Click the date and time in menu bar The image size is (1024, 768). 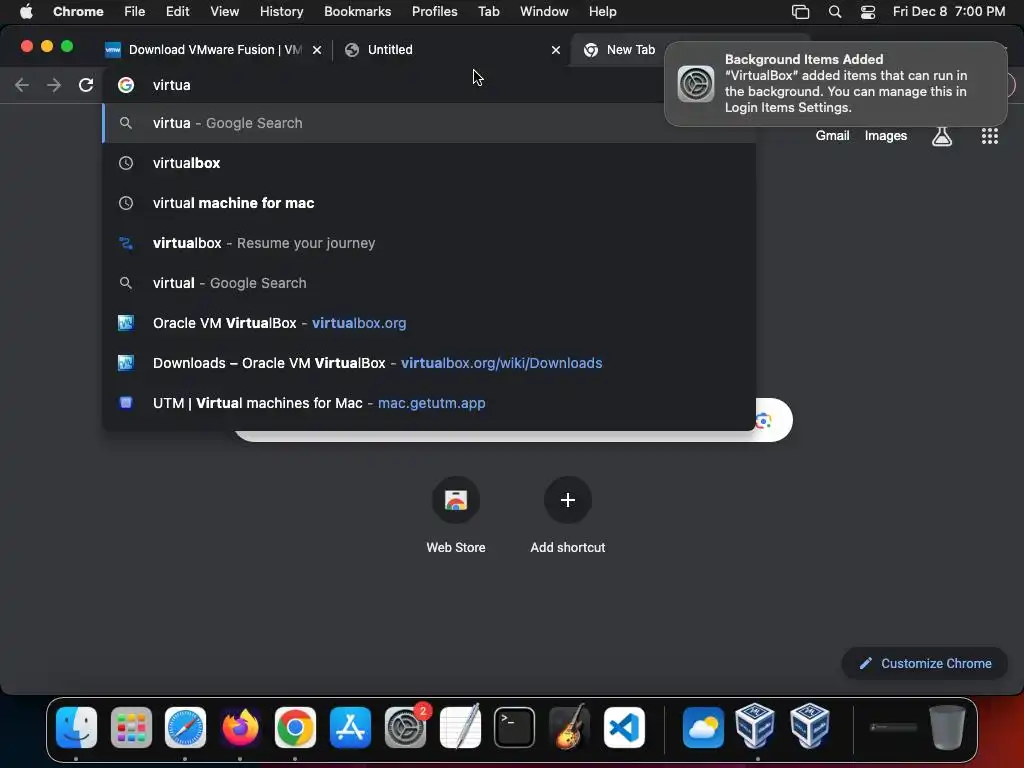click(949, 12)
